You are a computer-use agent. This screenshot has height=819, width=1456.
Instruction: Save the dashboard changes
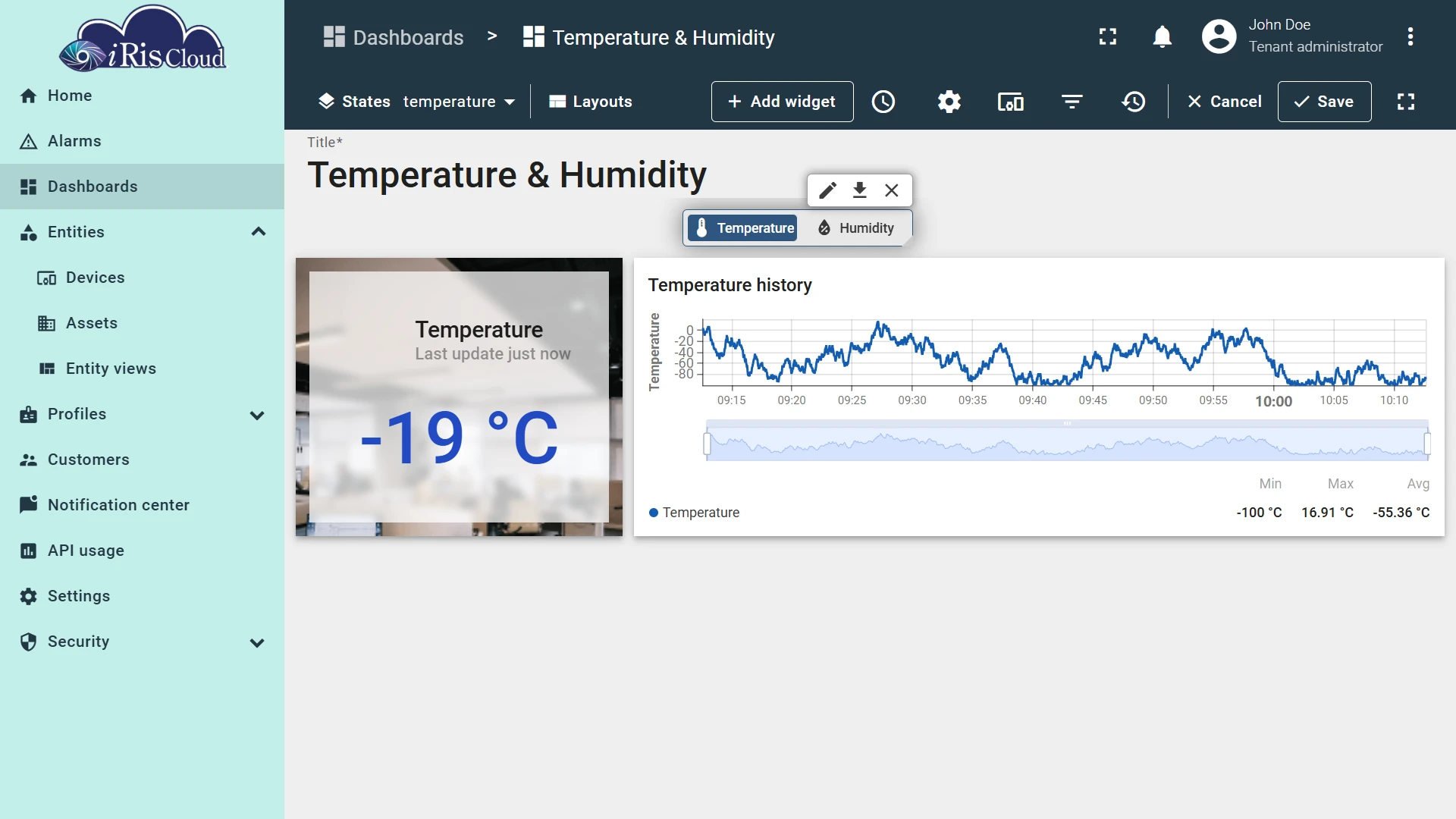coord(1324,102)
